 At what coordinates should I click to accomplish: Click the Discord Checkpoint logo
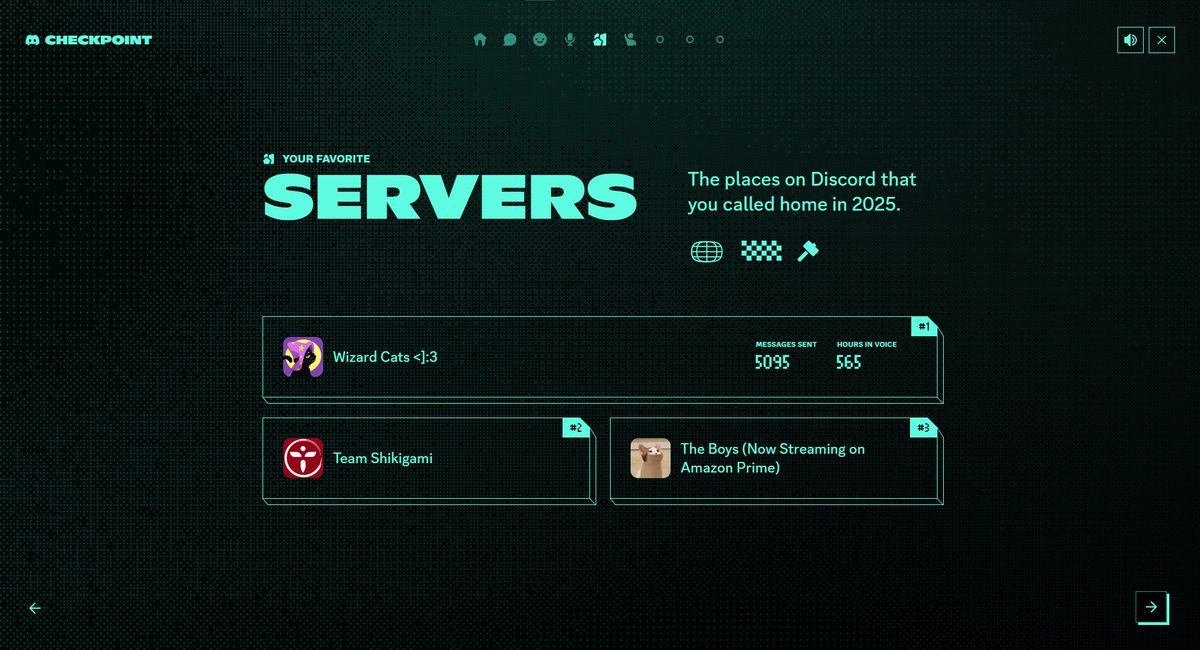(x=89, y=40)
